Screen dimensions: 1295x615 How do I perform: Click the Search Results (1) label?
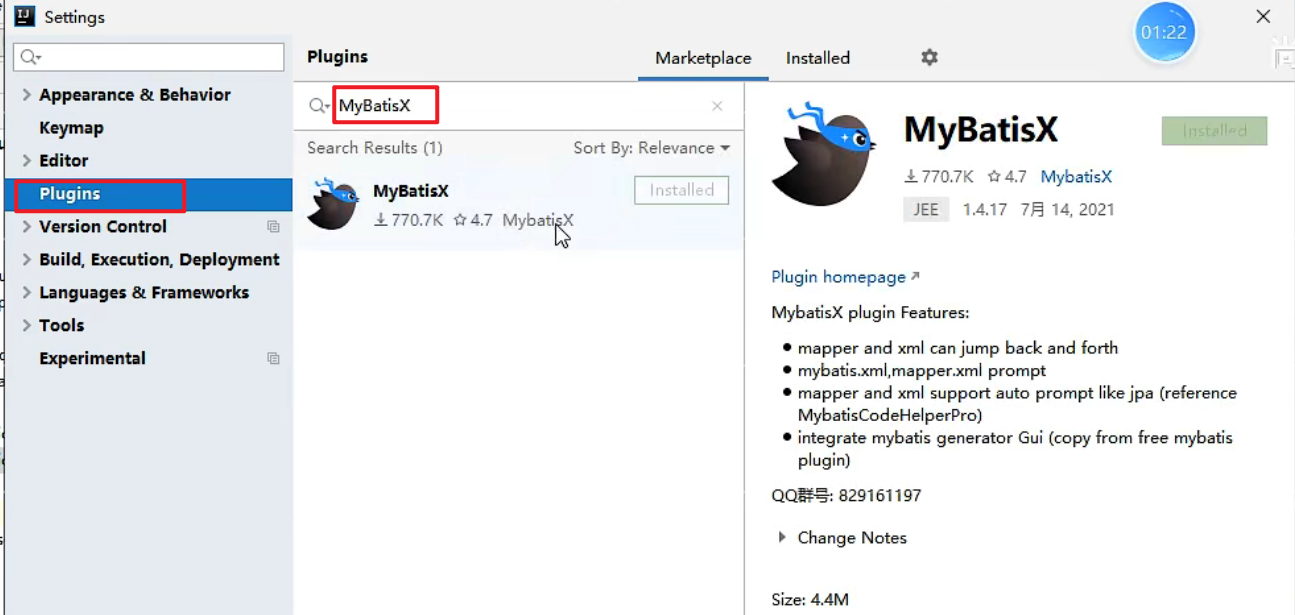pos(375,148)
